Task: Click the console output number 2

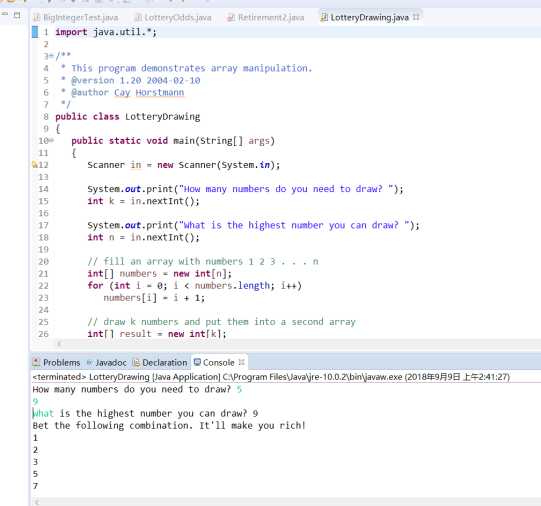Action: pyautogui.click(x=35, y=450)
